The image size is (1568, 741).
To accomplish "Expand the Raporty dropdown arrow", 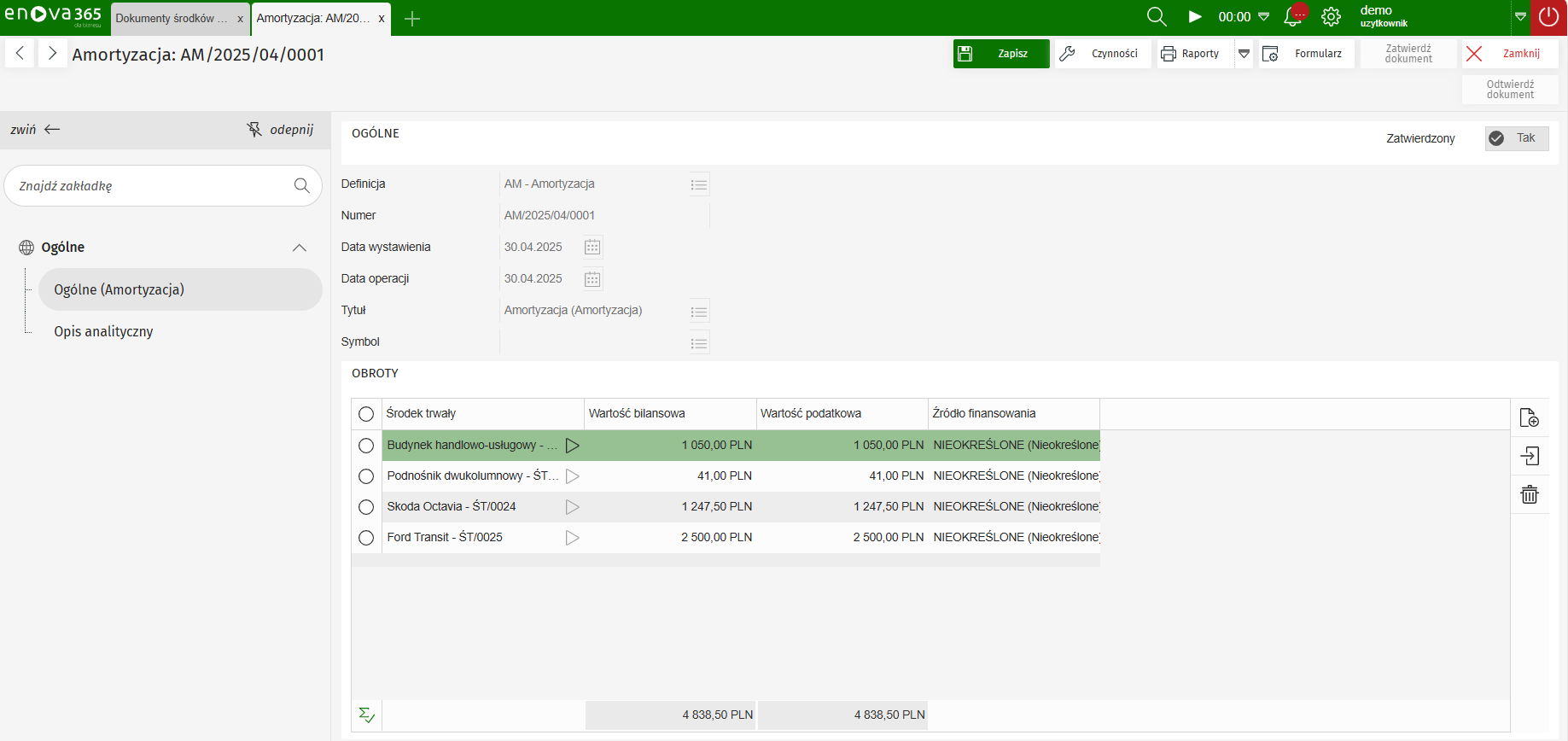I will click(x=1244, y=54).
